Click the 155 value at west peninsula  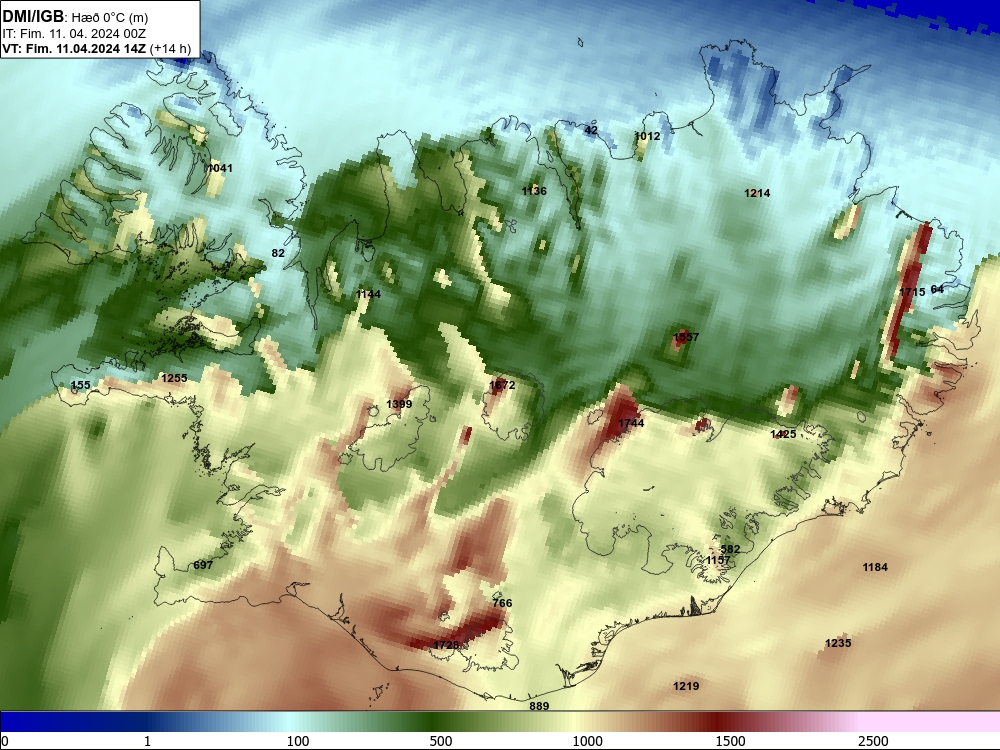[80, 385]
